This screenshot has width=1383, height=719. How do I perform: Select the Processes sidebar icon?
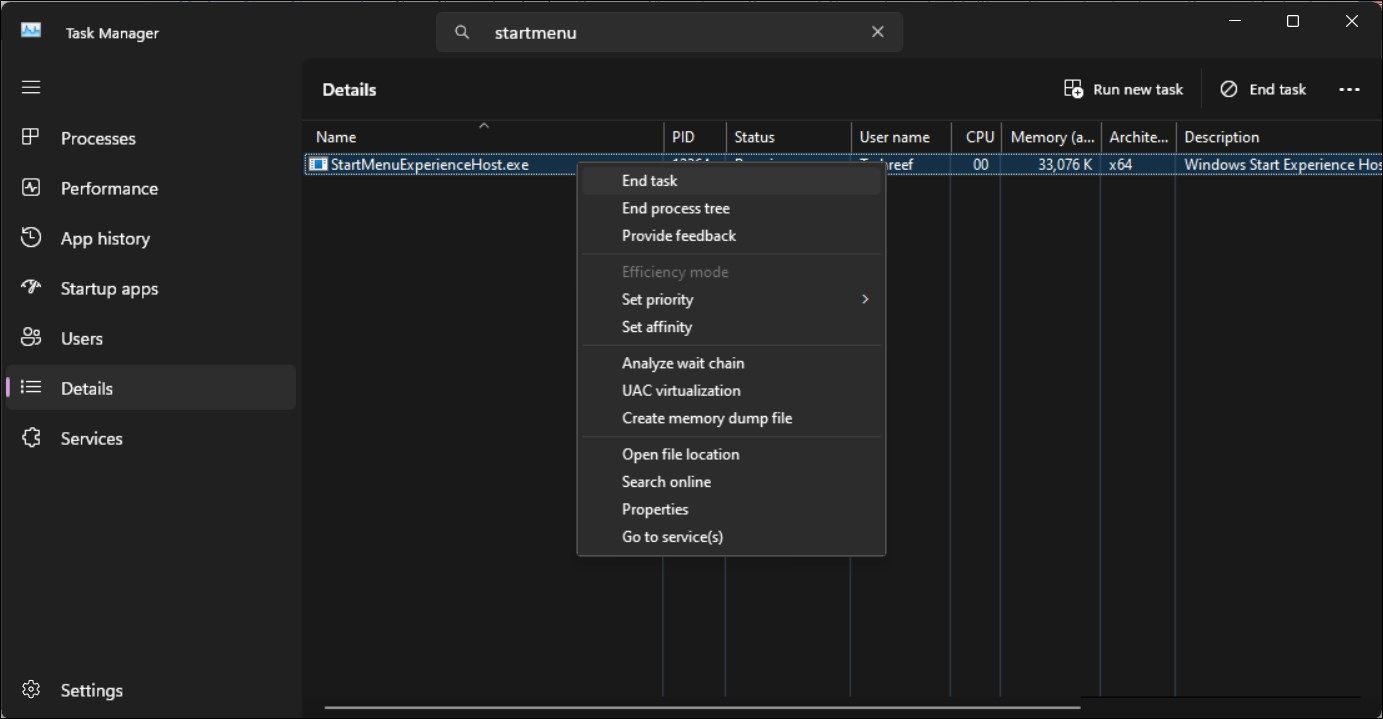tap(31, 138)
